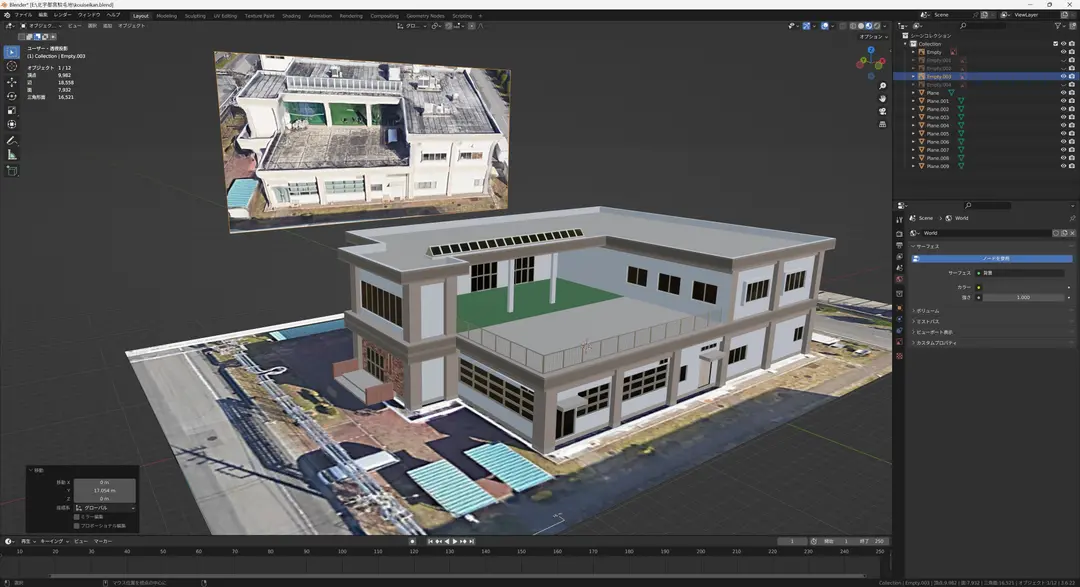Select the Rotate tool
This screenshot has height=587, width=1080.
pyautogui.click(x=12, y=96)
